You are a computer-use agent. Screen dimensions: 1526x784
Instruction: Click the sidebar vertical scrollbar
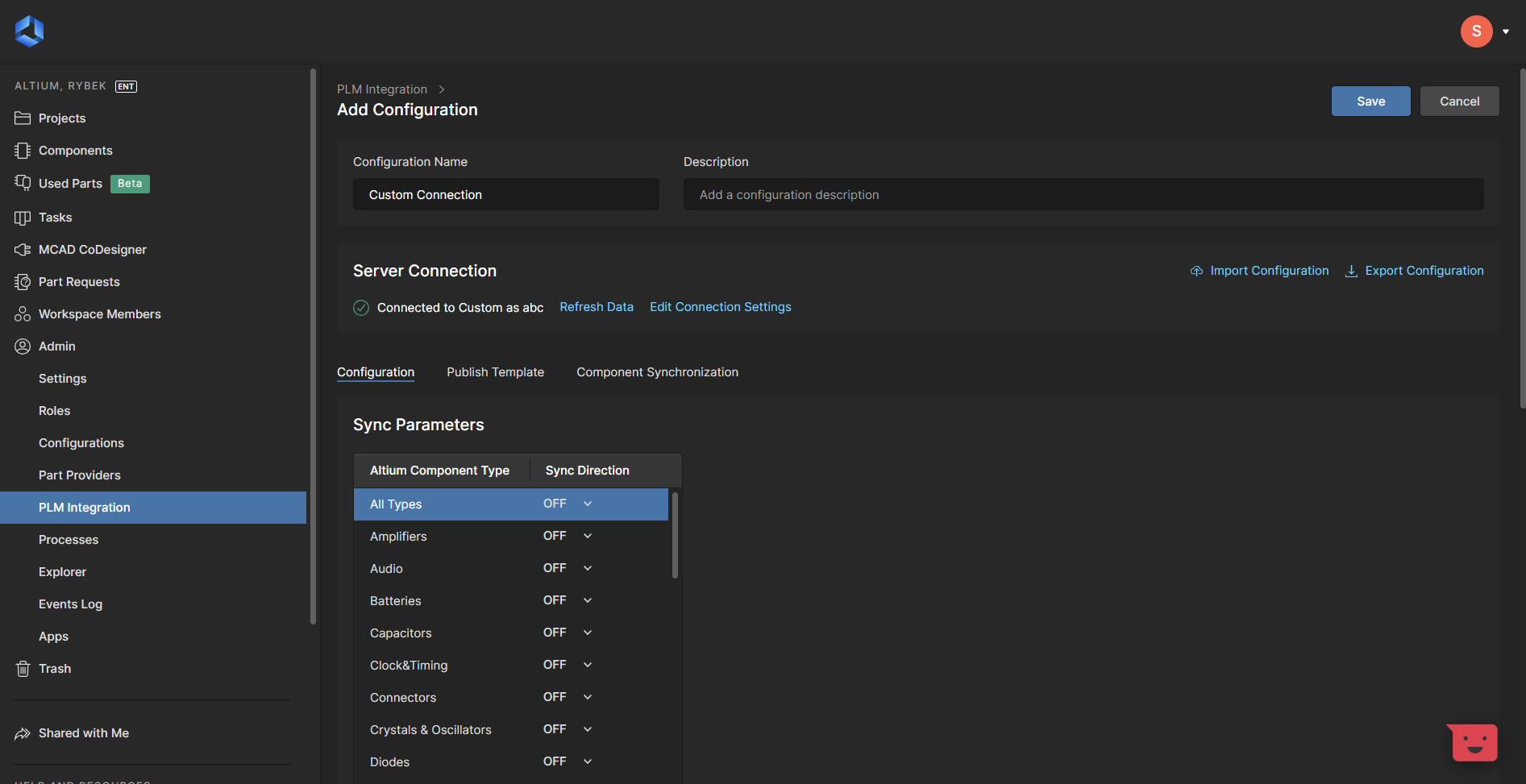click(x=313, y=346)
